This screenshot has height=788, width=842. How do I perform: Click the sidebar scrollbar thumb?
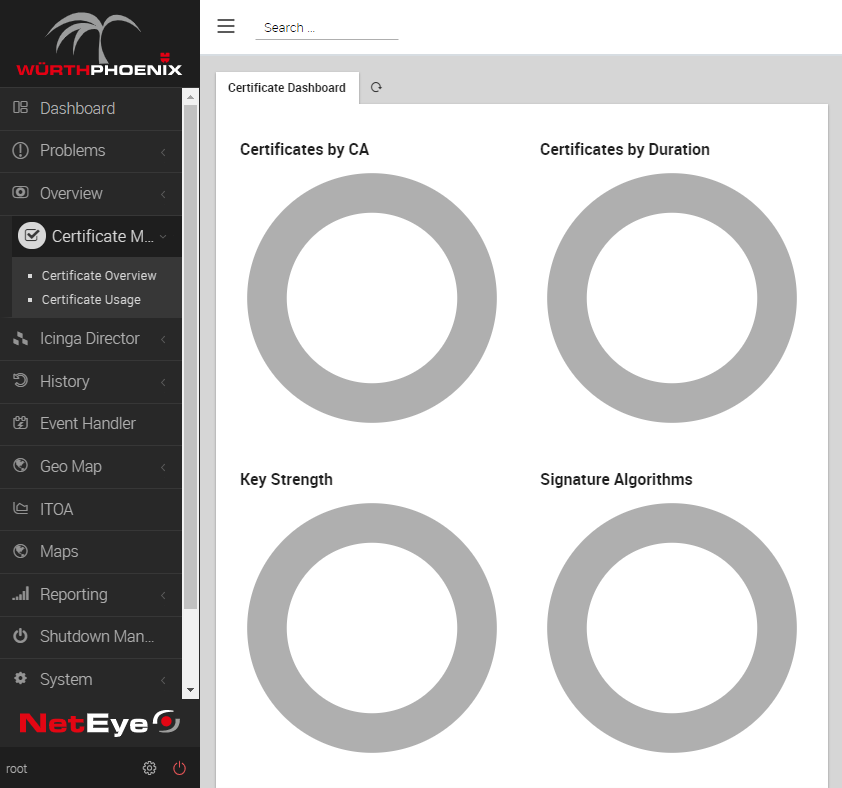point(190,357)
